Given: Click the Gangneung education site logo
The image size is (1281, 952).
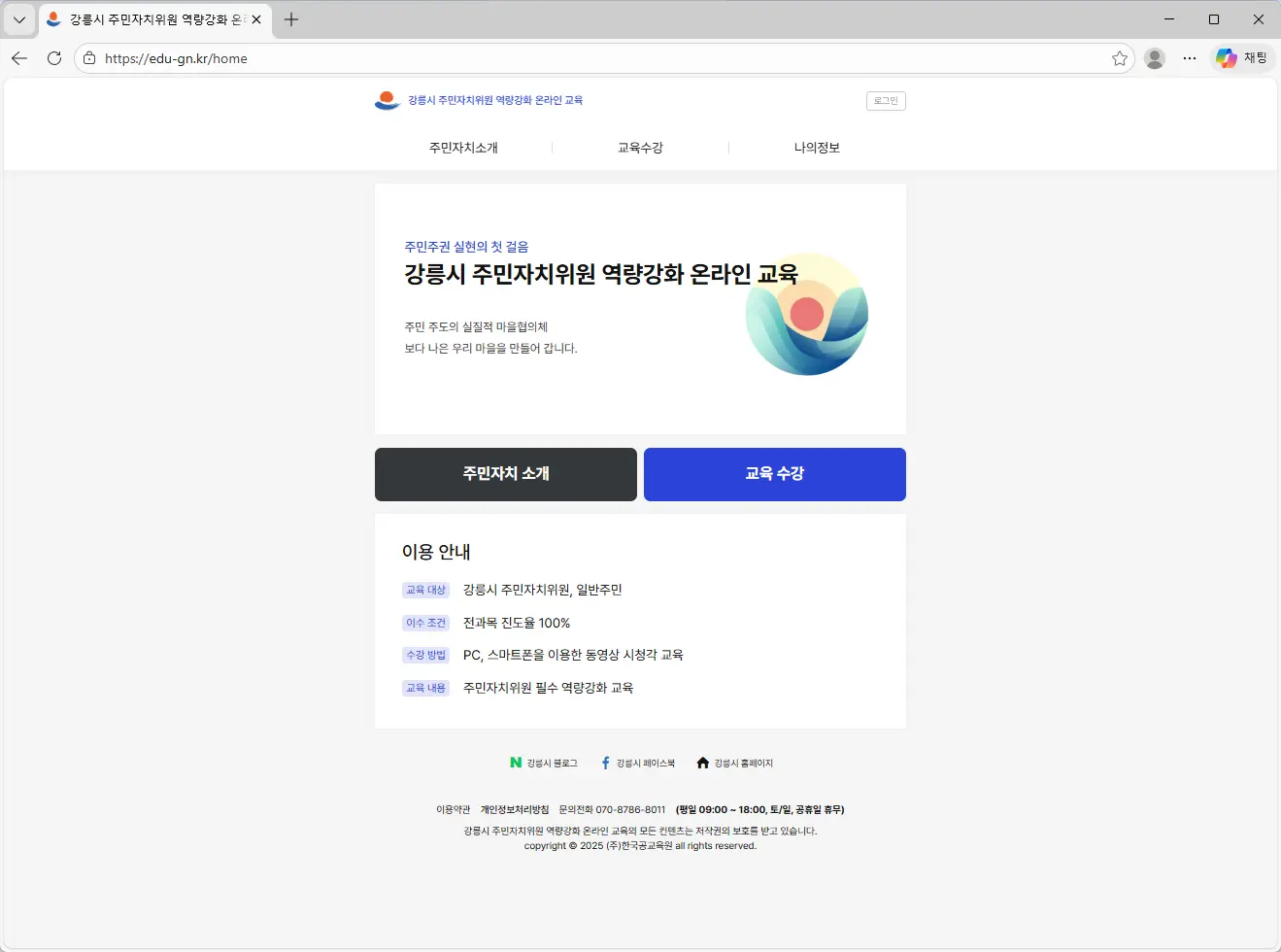Looking at the screenshot, I should click(x=388, y=100).
